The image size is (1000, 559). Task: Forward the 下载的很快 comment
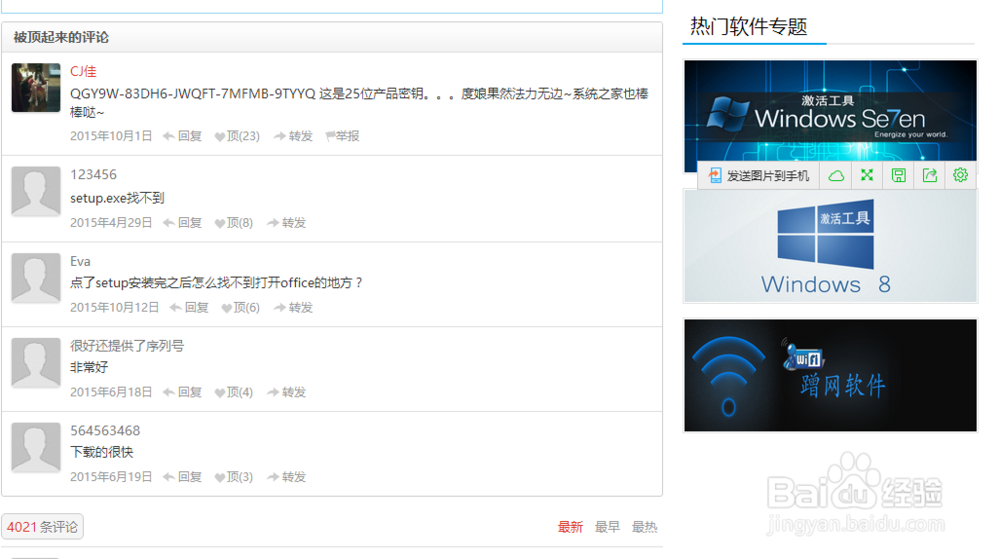[286, 477]
